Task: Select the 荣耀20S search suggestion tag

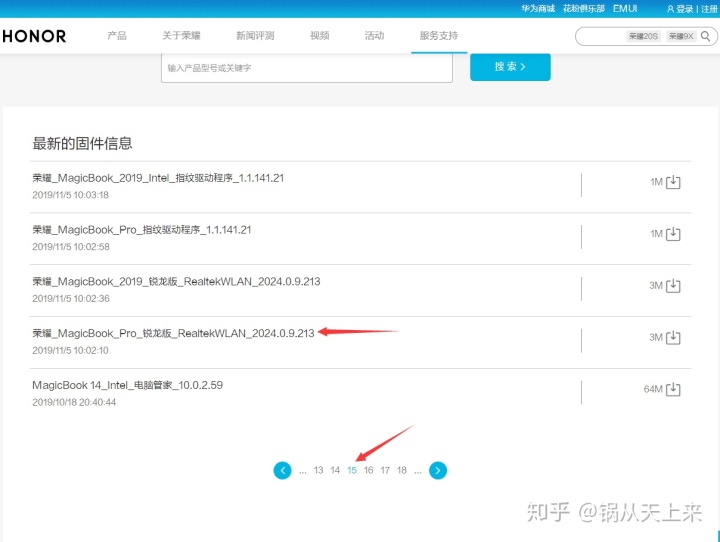Action: click(643, 36)
